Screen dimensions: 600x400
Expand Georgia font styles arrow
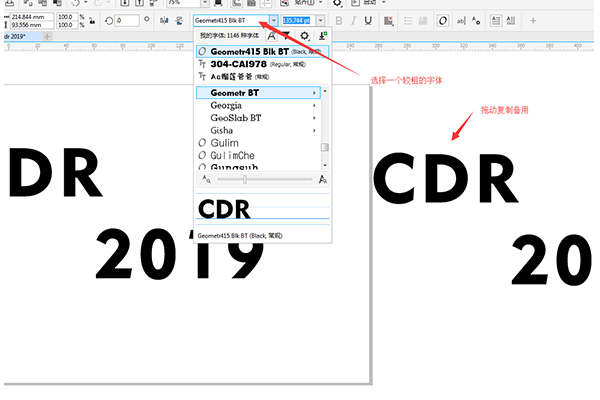[x=314, y=105]
